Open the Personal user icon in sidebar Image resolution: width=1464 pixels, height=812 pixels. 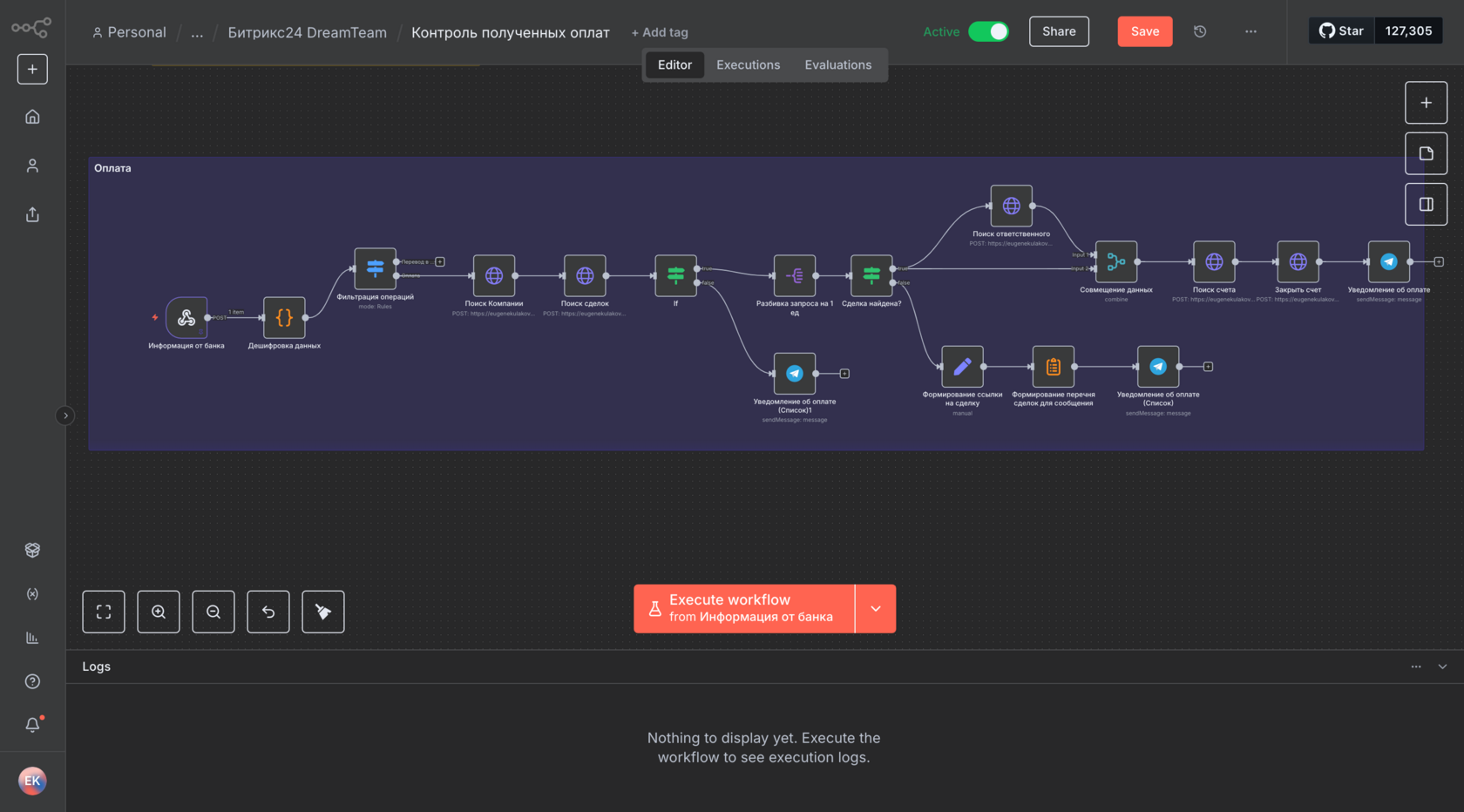click(x=32, y=166)
